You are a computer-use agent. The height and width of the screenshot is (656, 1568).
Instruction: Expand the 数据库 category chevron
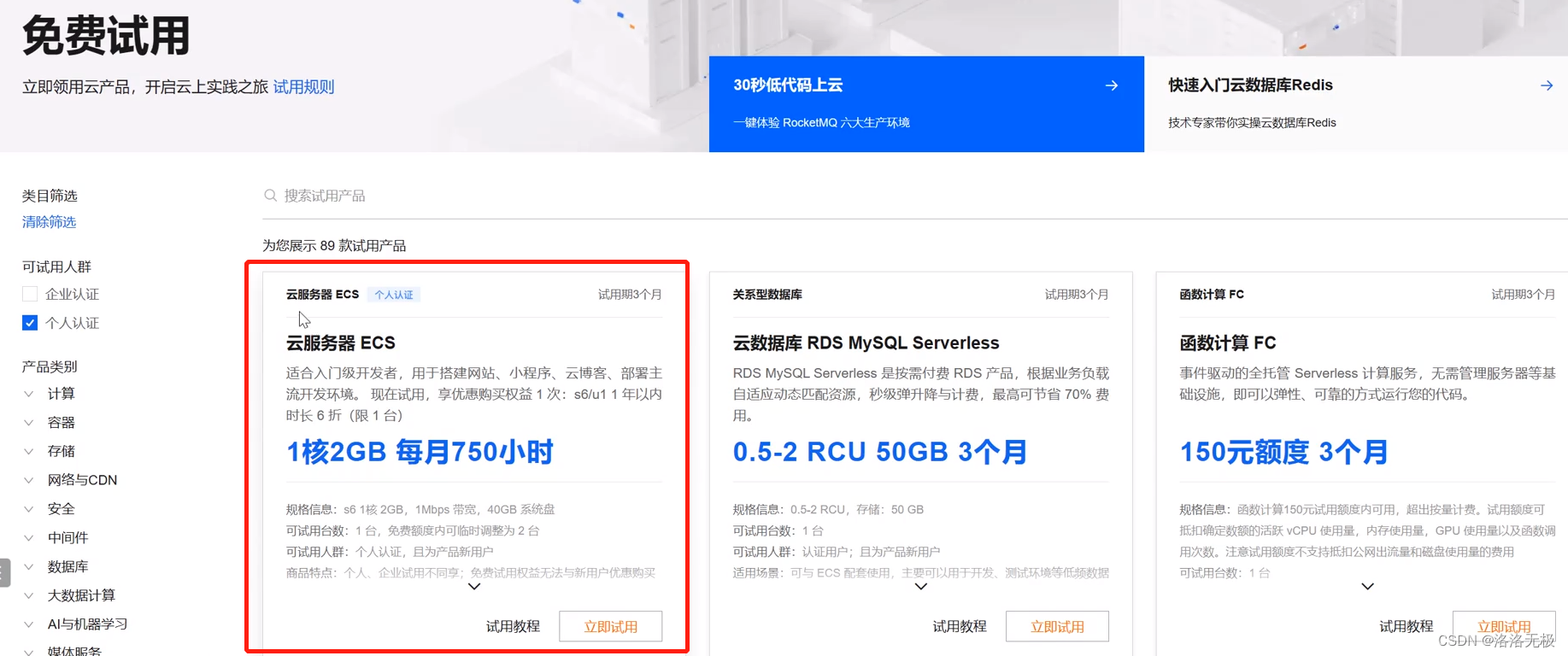pyautogui.click(x=29, y=566)
